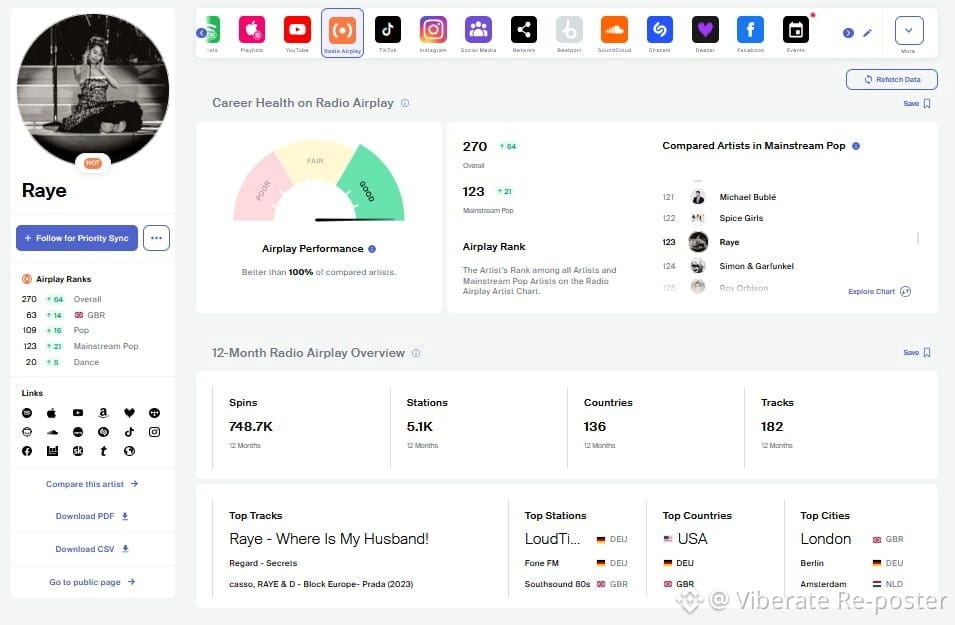Select Spice Girls in compared artists list
955x625 pixels.
pyautogui.click(x=741, y=218)
